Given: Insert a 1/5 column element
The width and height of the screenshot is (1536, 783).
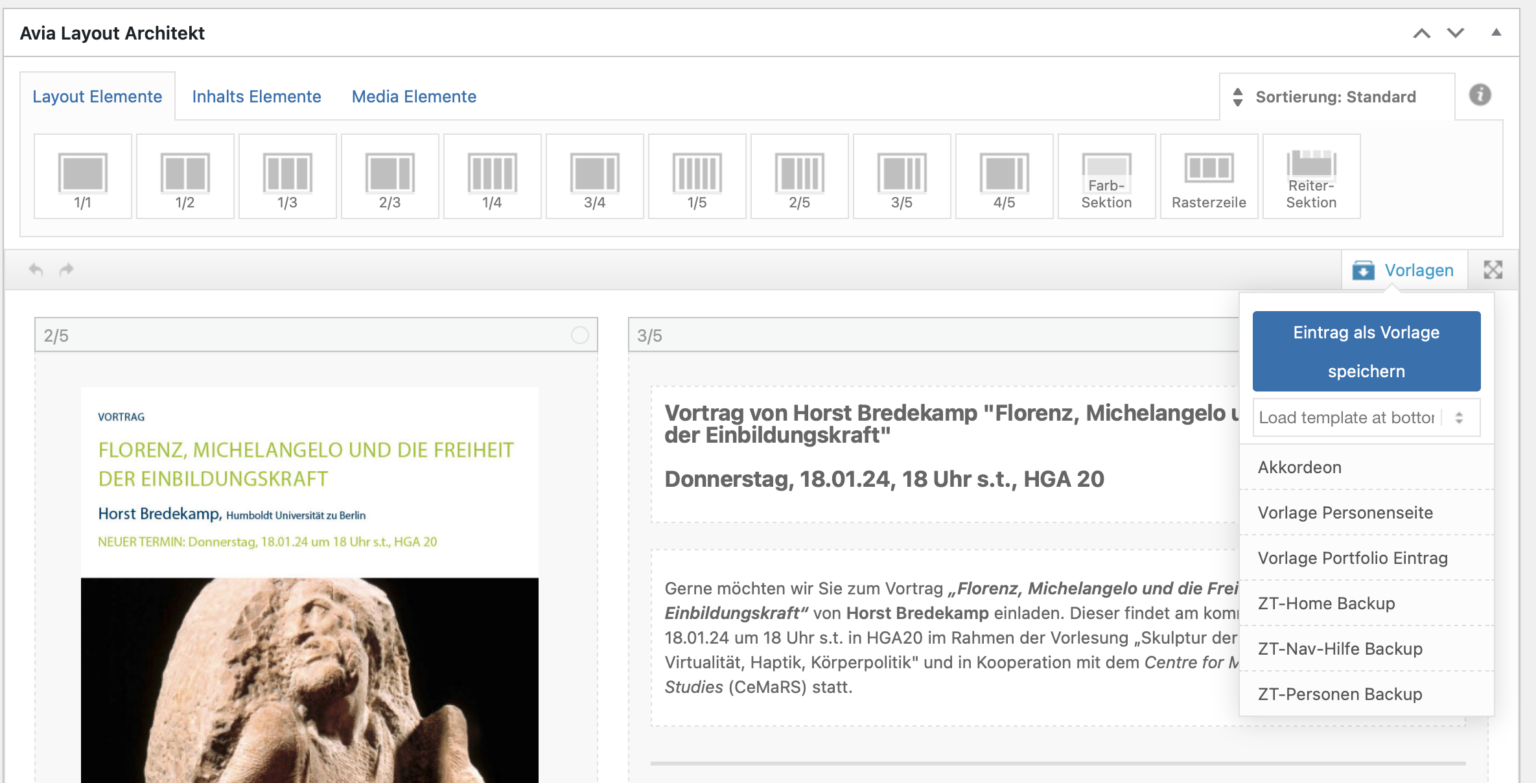Looking at the screenshot, I should point(697,176).
